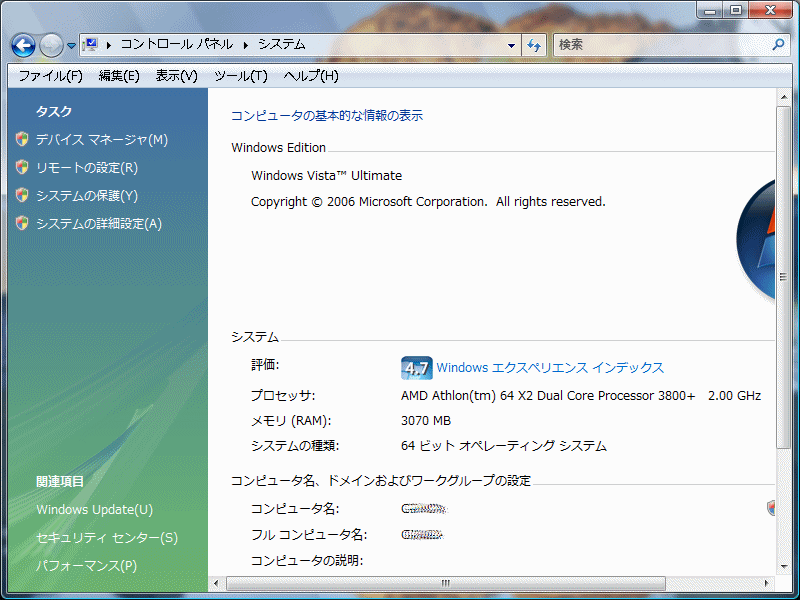Click the computer icon in the address bar
The image size is (800, 600).
click(x=91, y=45)
